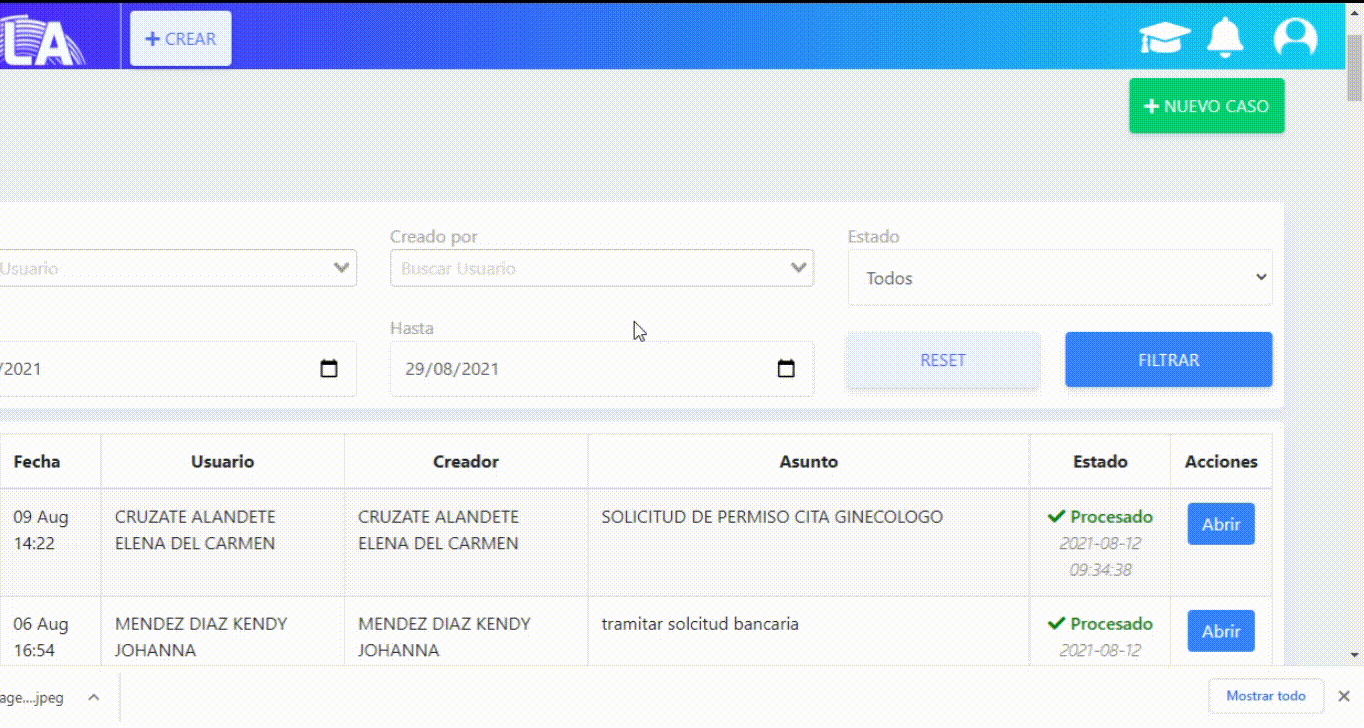1364x728 pixels.
Task: Open the user profile avatar icon
Action: tap(1295, 38)
